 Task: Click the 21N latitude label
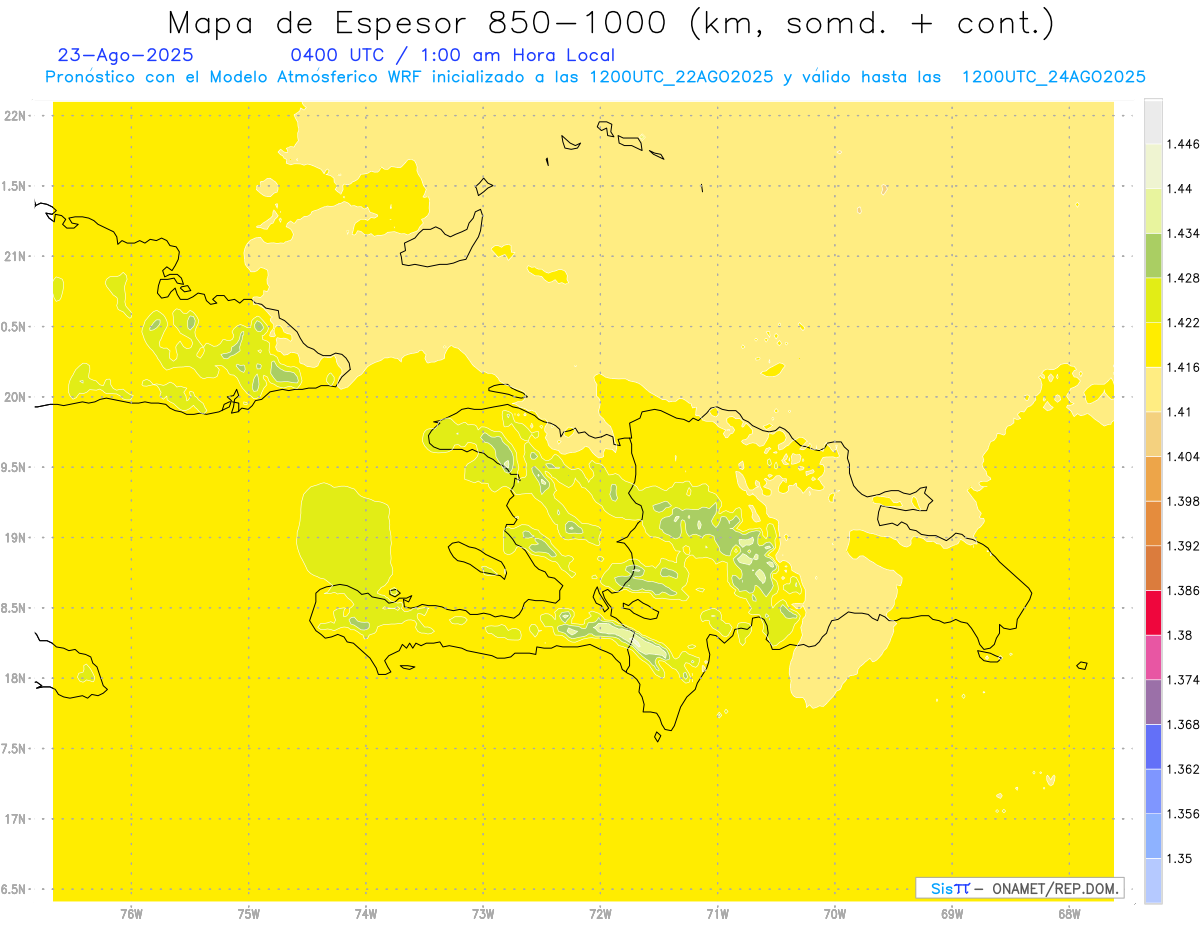[14, 256]
